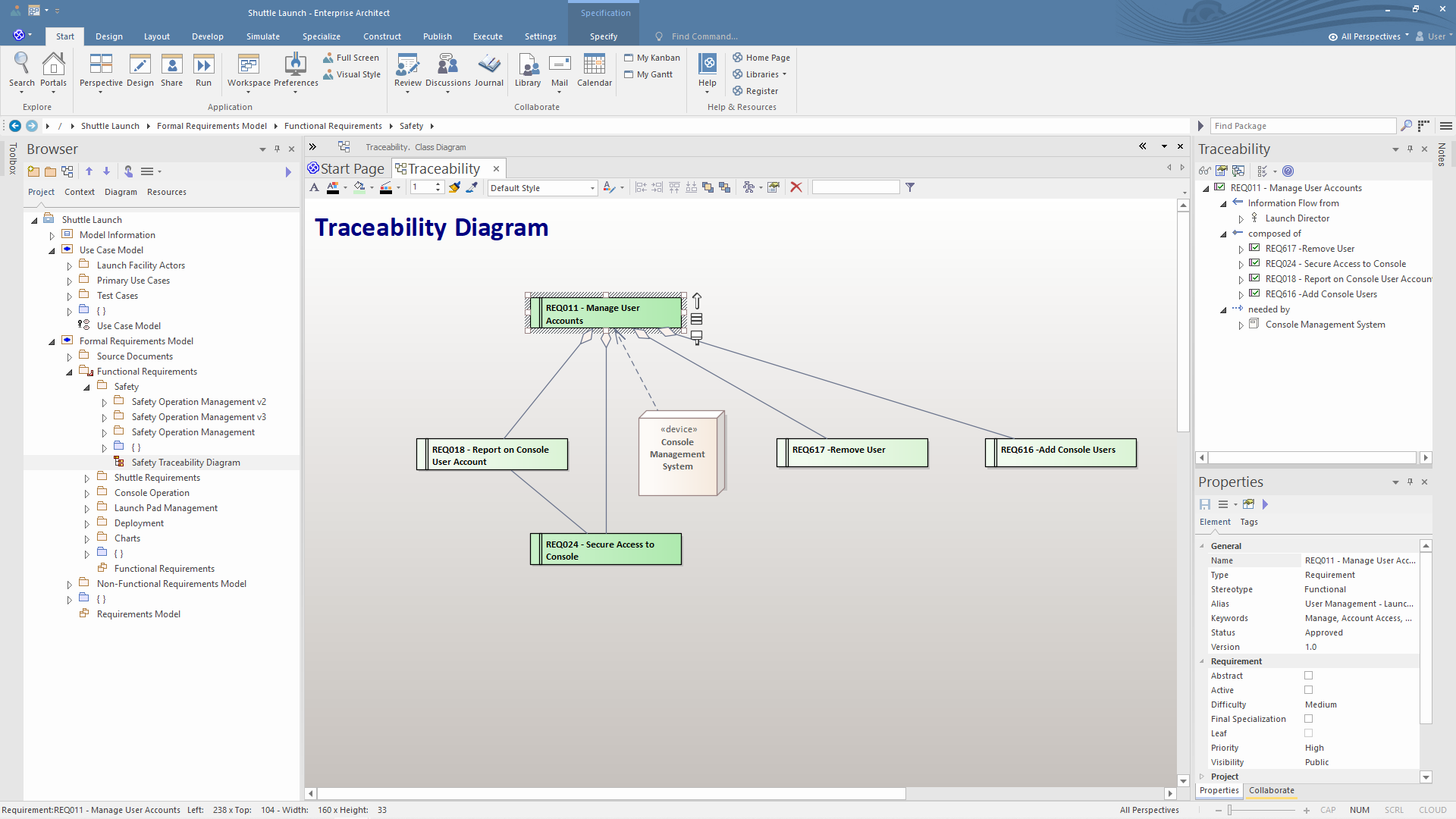Click the help icon in Traceability panel toolbar

click(x=1288, y=171)
